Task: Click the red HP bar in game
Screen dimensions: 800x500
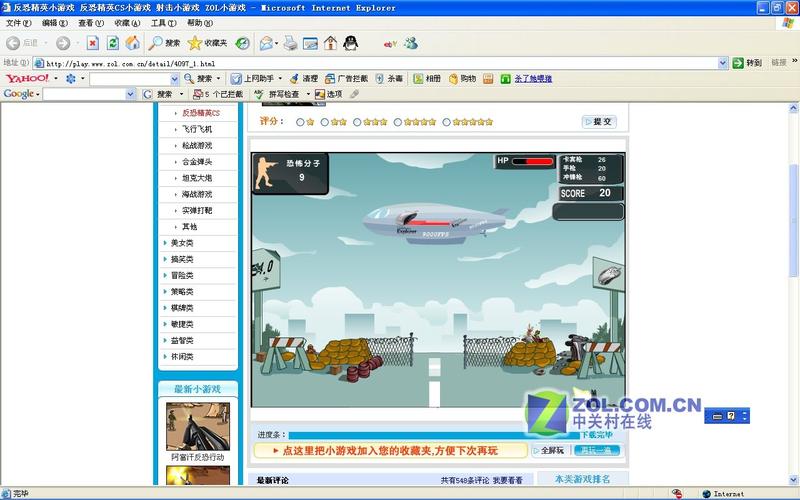Action: [533, 162]
